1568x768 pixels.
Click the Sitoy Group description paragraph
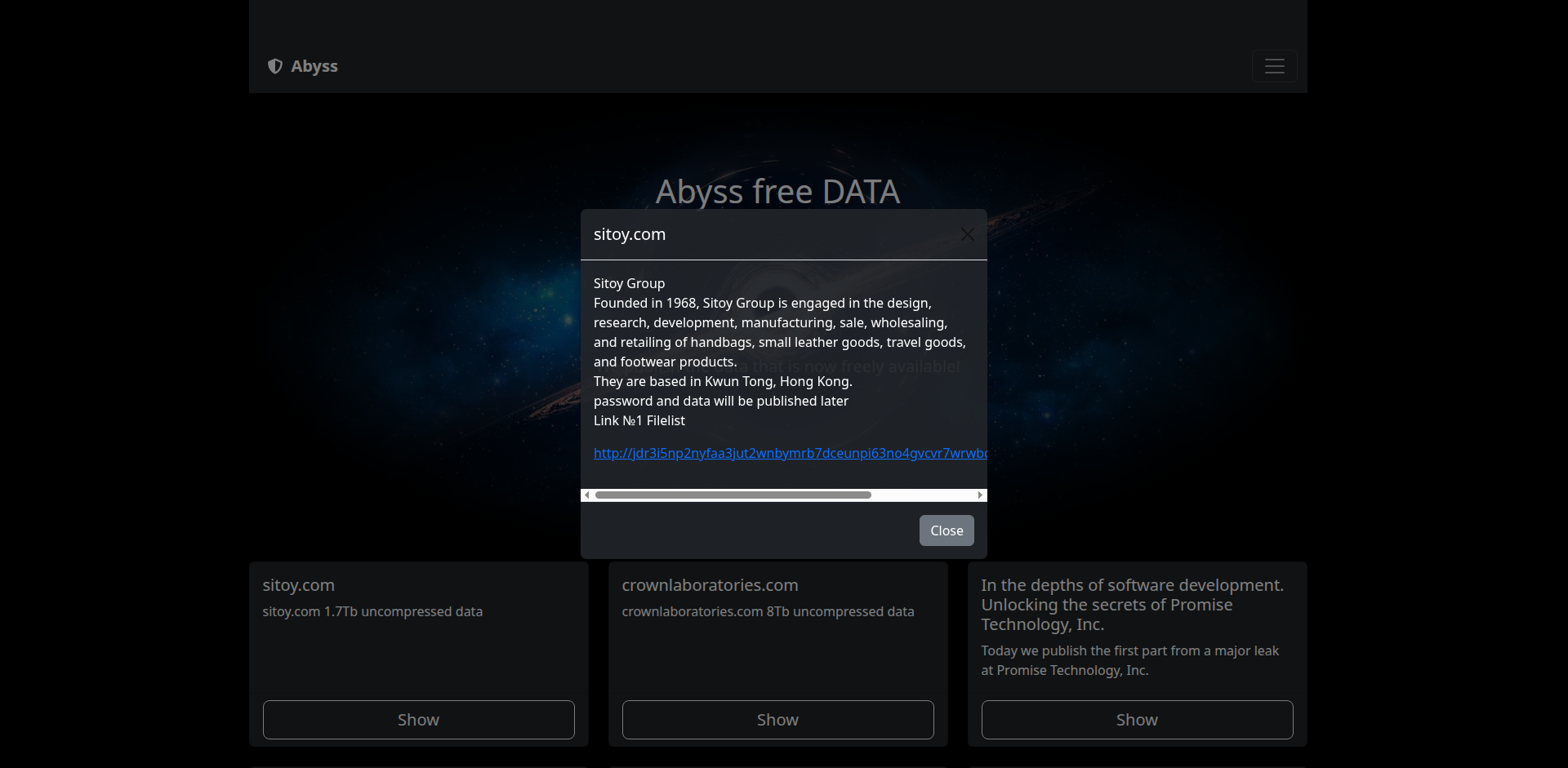click(779, 333)
